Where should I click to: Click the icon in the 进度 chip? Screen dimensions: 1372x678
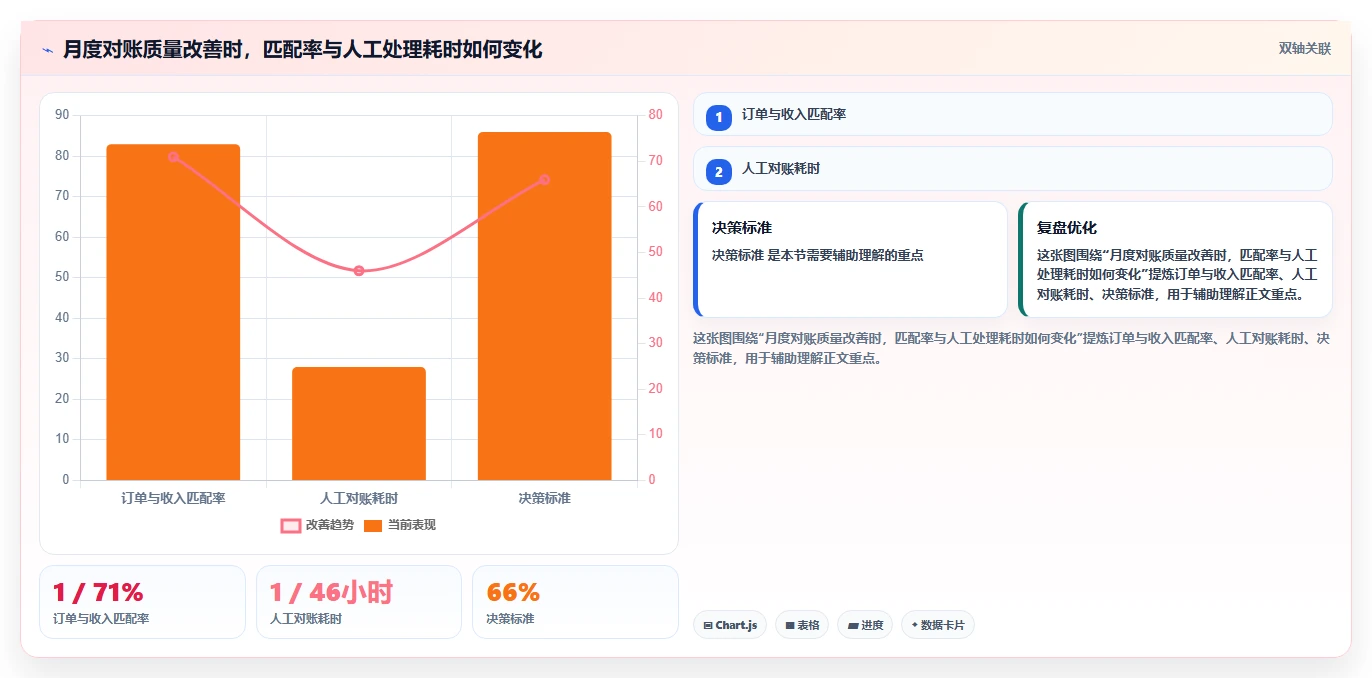tap(852, 625)
